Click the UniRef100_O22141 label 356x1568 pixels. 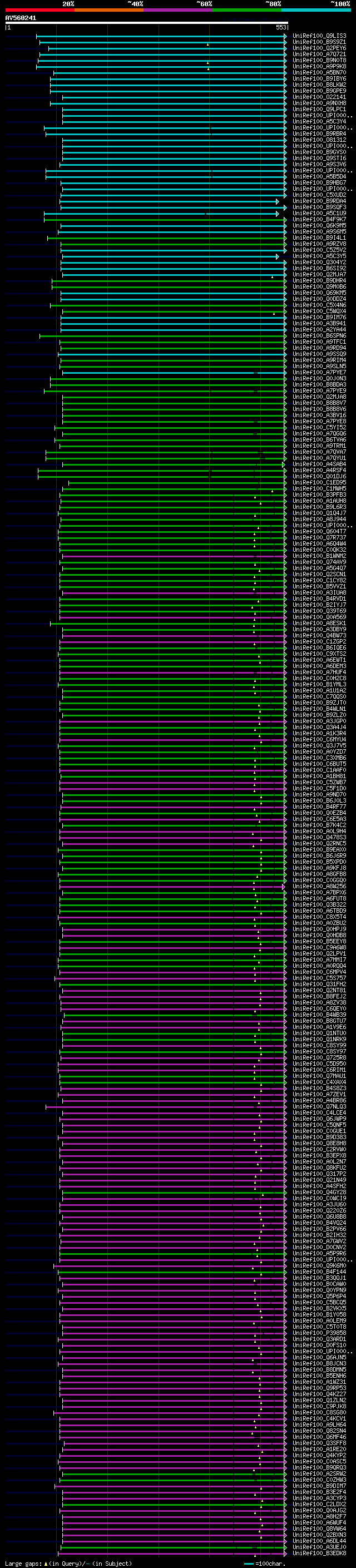pos(319,97)
